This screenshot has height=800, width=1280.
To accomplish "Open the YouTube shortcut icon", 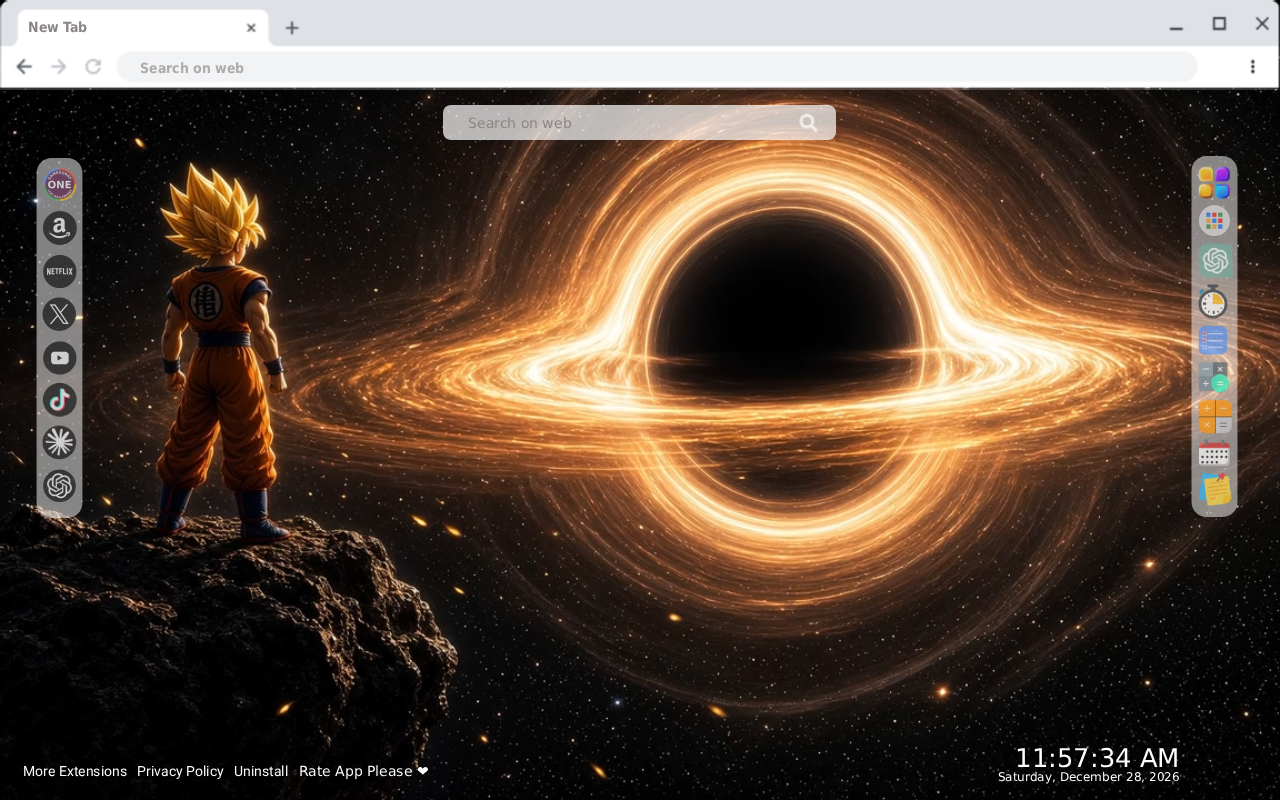I will pos(59,357).
